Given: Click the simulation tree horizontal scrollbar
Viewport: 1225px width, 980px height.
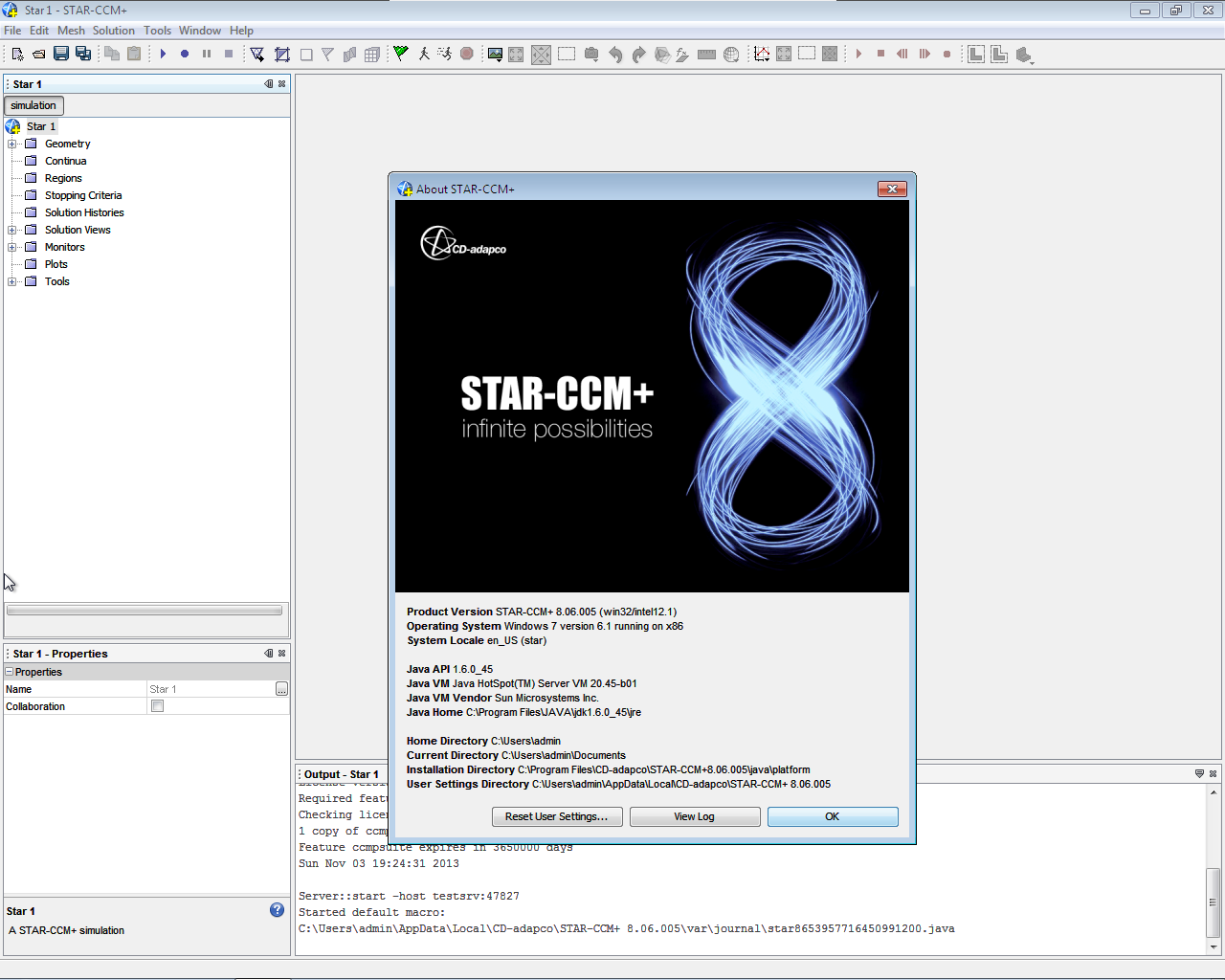Looking at the screenshot, I should 145,611.
